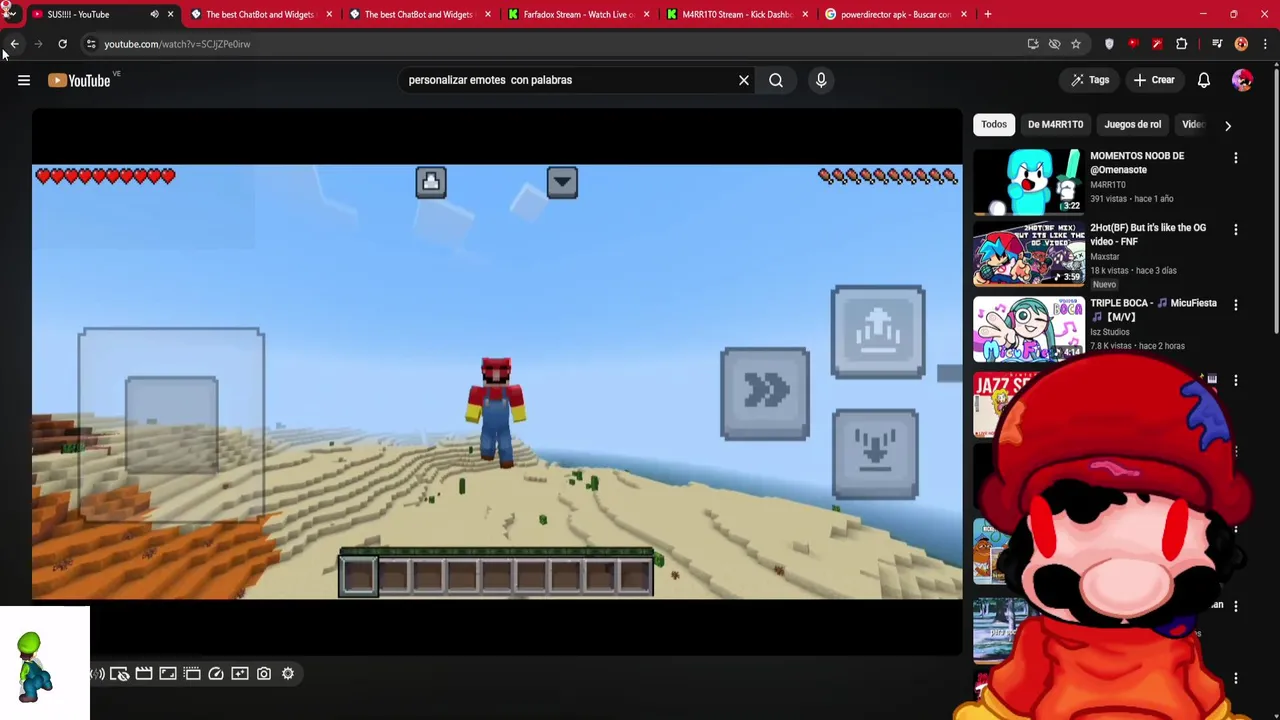
Task: Open the Maxstar channel link
Action: click(1105, 257)
